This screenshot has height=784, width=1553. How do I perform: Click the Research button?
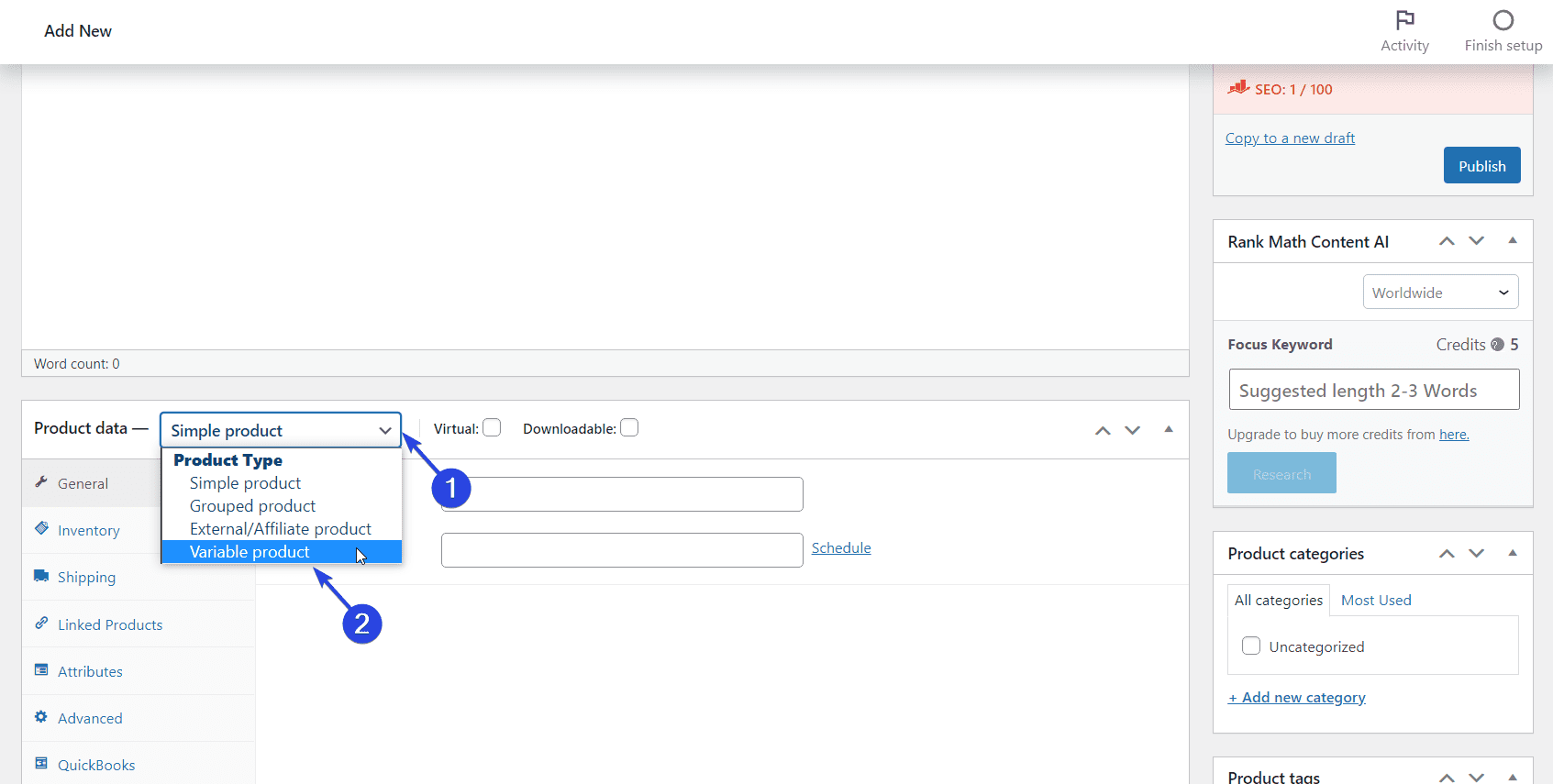[1281, 473]
